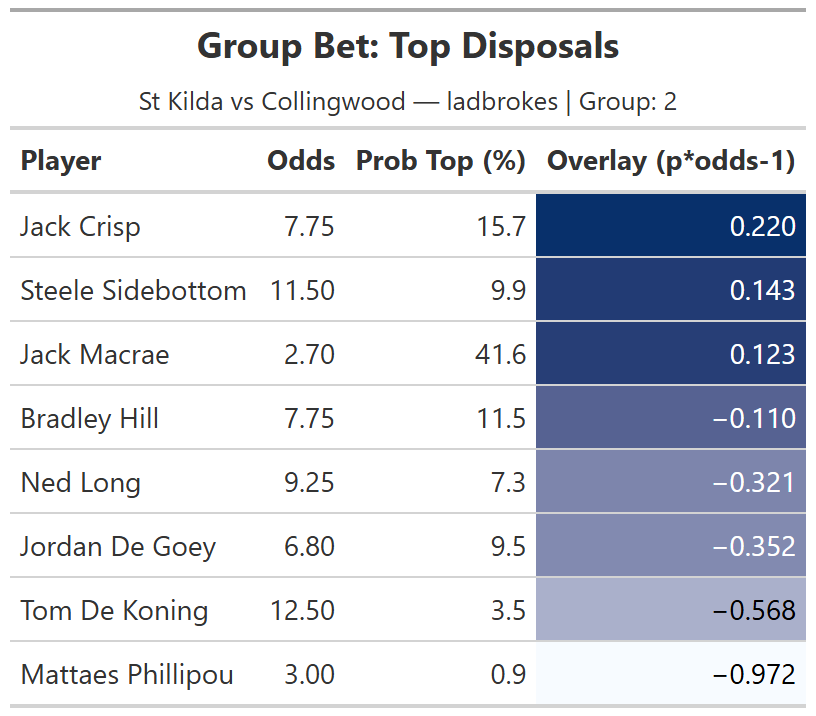Select Steele Sidebottom in the player column
The image size is (816, 716).
click(x=133, y=291)
